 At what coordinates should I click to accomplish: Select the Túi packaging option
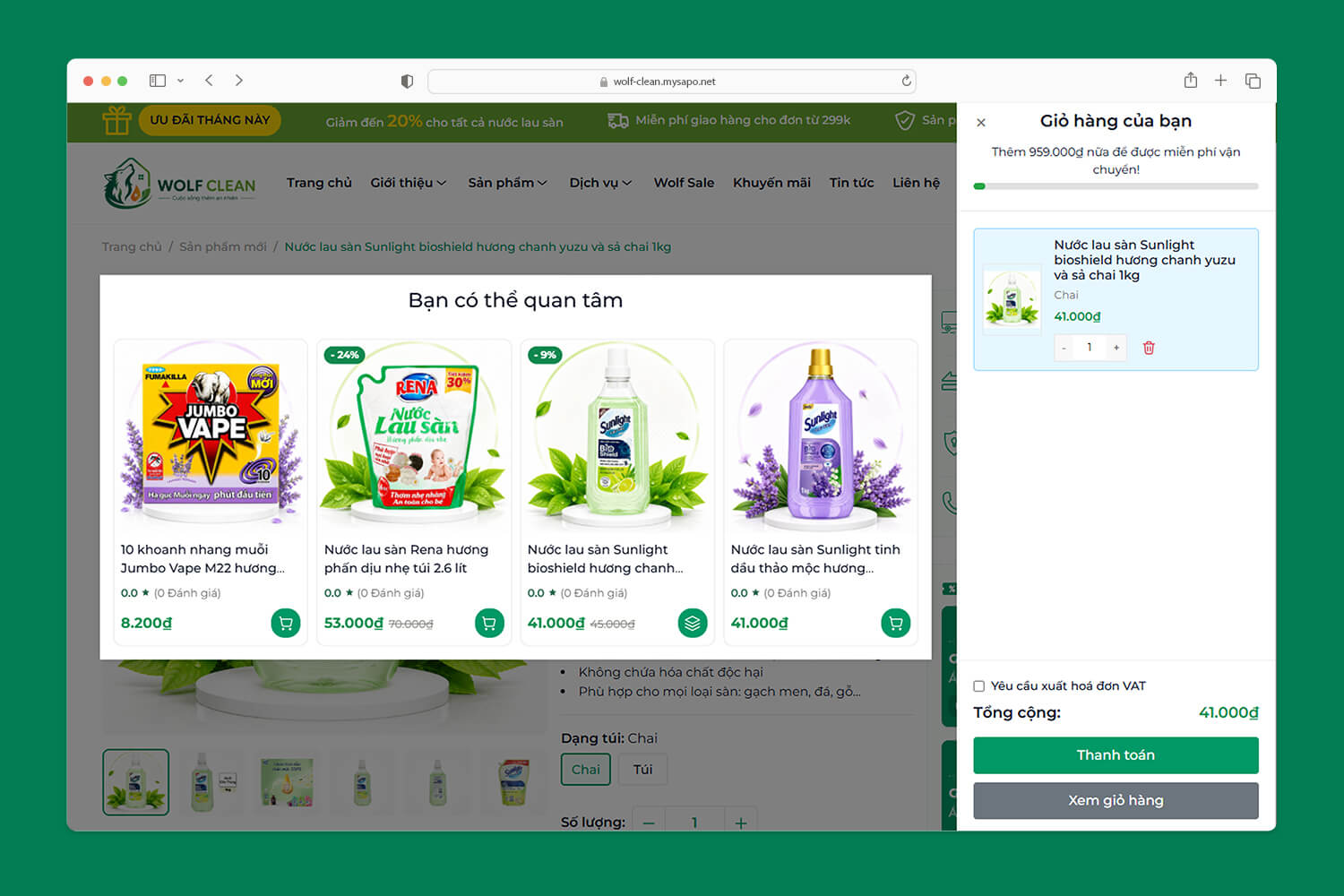pos(643,770)
